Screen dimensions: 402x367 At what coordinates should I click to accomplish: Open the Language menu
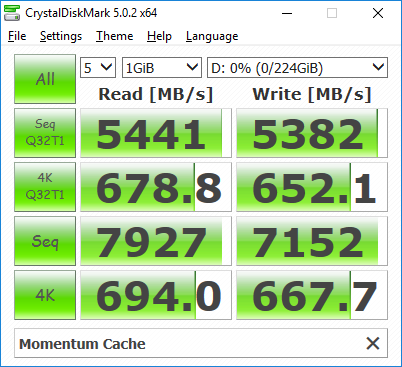(212, 36)
